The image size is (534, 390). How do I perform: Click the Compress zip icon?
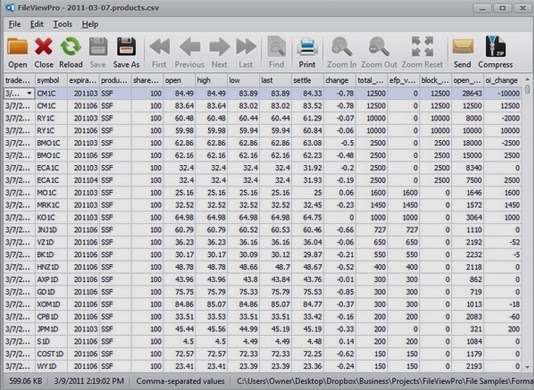496,47
